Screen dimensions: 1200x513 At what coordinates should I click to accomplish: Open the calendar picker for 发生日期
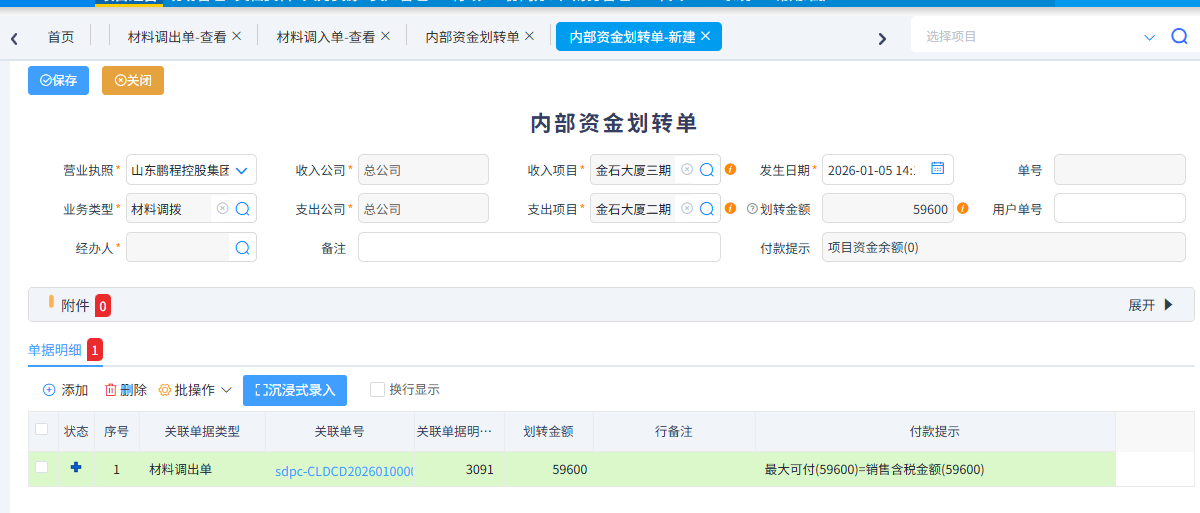[x=937, y=169]
